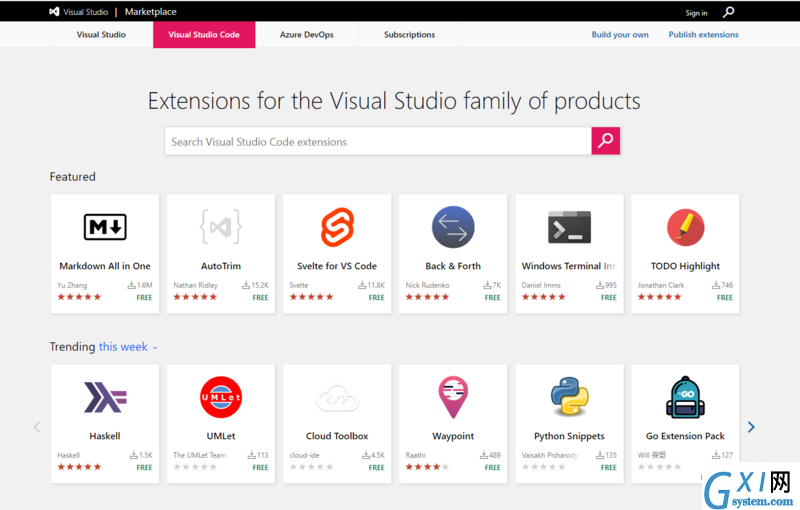Click publisher name Vaisakh Pisharody
This screenshot has height=510, width=800.
549,455
